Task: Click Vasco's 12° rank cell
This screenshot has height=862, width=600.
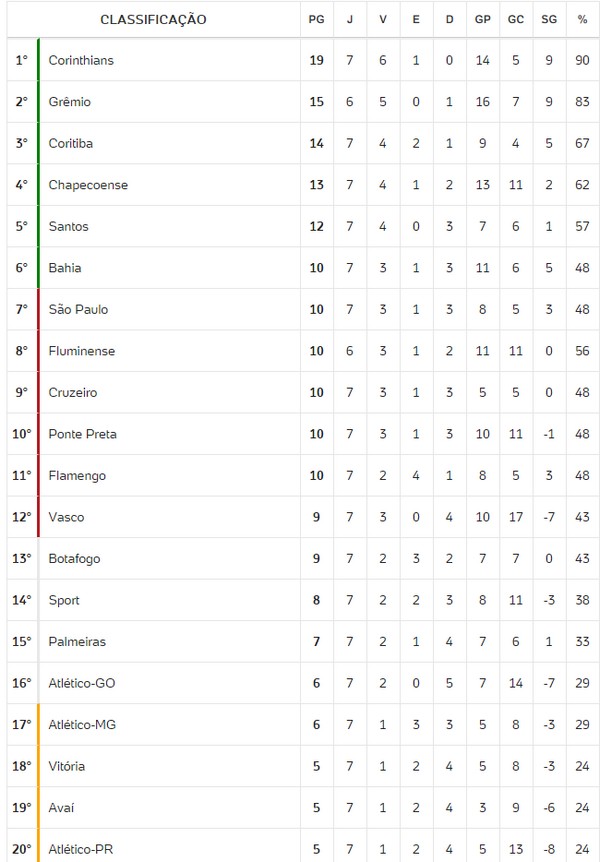Action: [x=22, y=518]
